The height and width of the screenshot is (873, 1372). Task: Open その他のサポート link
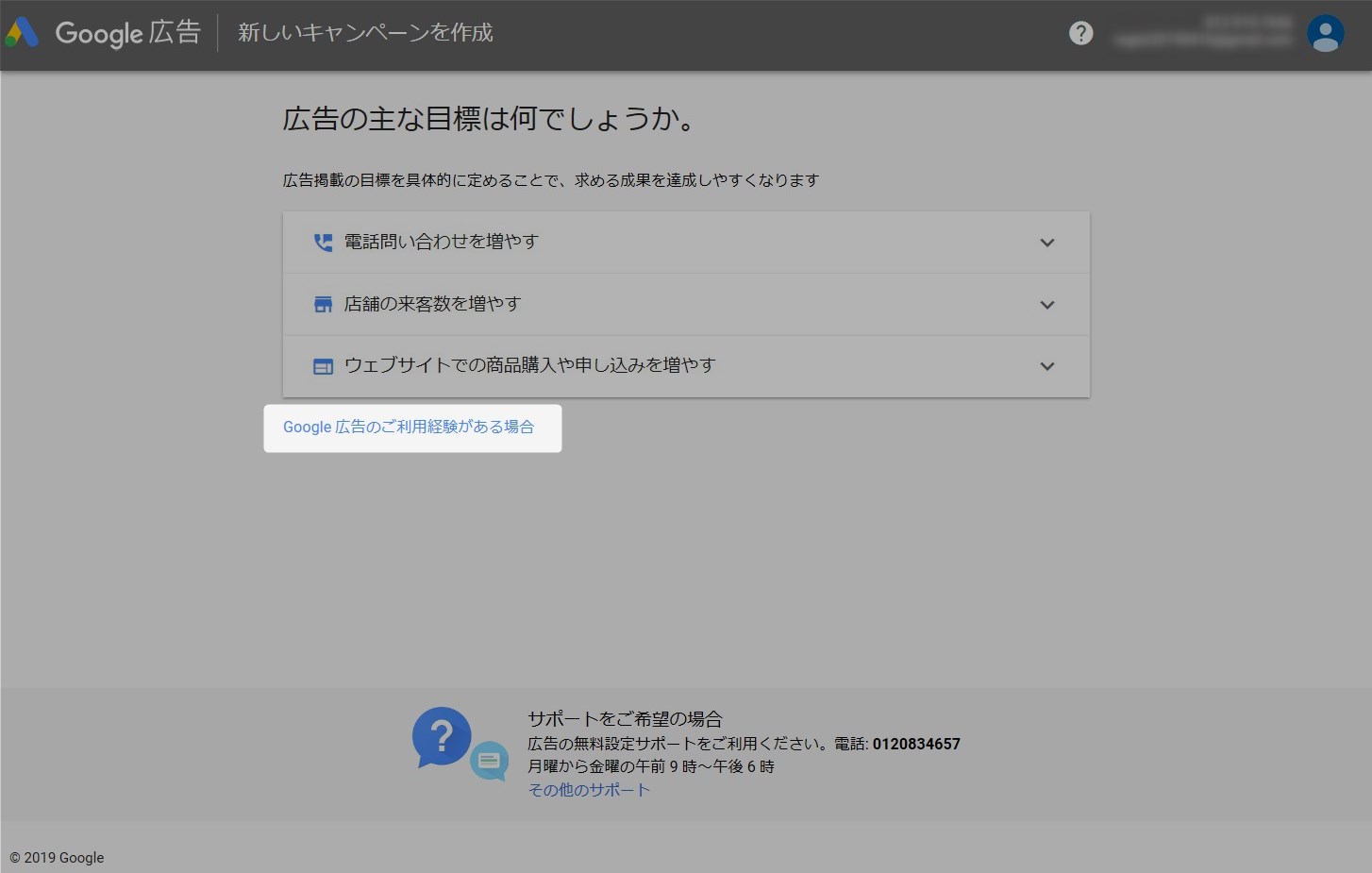[589, 790]
